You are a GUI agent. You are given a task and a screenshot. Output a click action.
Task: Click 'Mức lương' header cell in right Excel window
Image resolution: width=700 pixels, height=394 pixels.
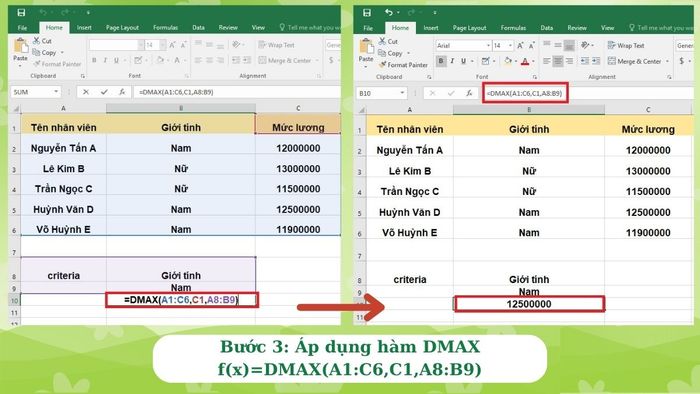pos(648,129)
